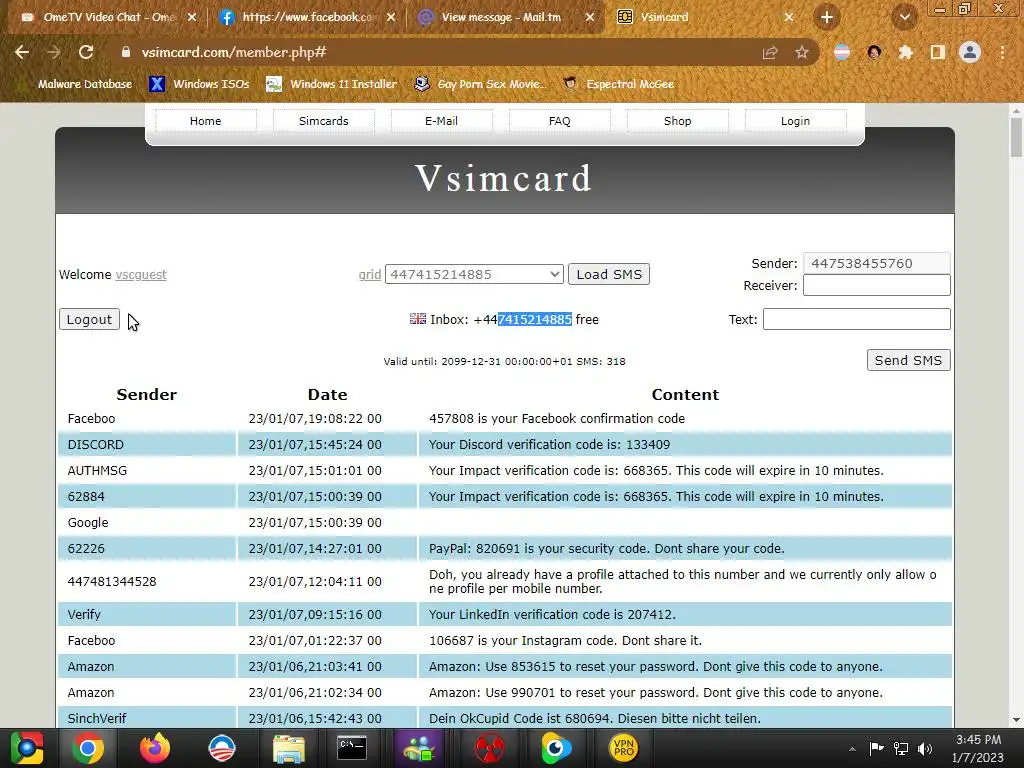
Task: Close the View message Mail.tm tab
Action: coord(590,18)
